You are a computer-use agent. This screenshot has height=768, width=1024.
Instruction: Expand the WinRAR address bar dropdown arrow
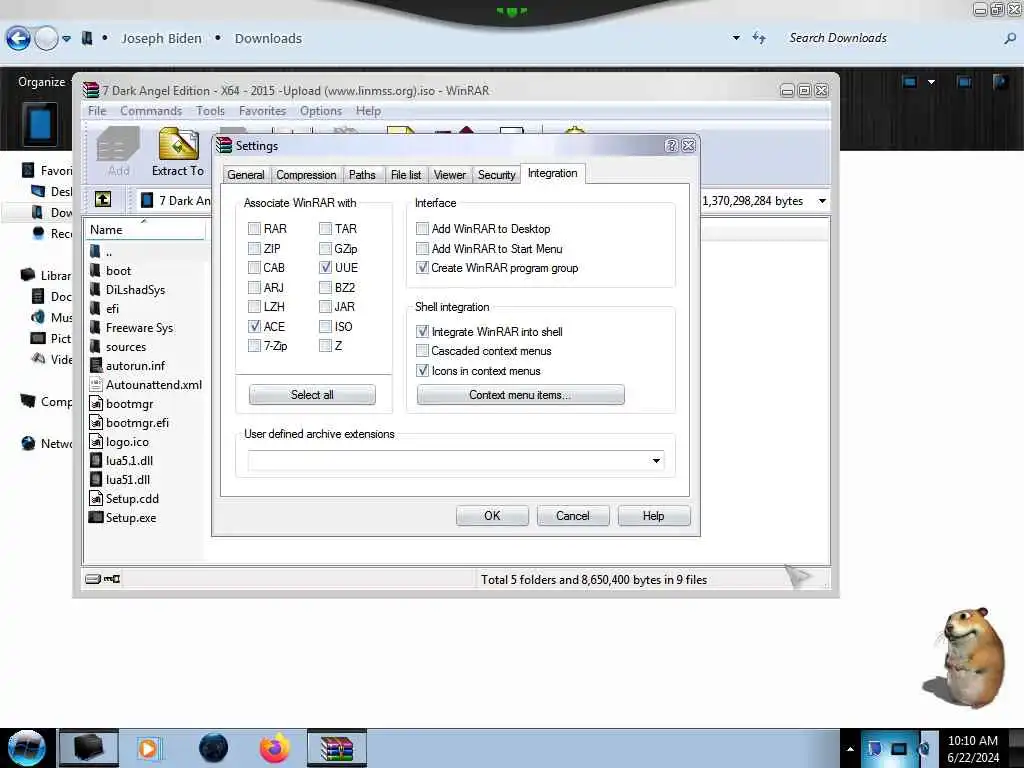point(822,200)
